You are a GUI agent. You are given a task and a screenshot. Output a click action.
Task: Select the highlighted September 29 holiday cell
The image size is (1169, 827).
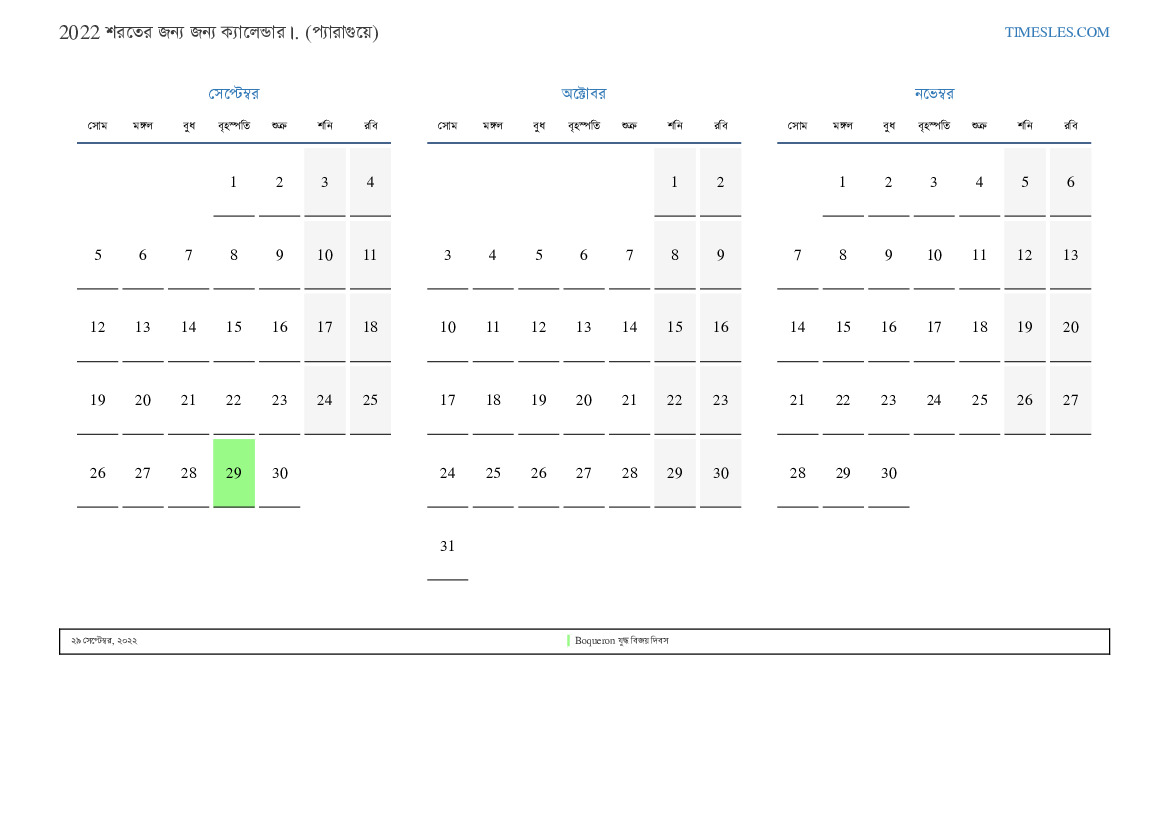click(x=234, y=473)
